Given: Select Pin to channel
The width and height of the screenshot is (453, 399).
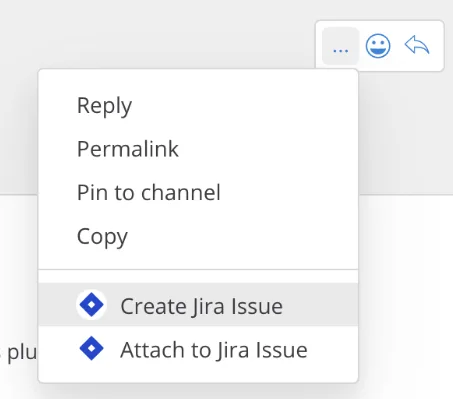Looking at the screenshot, I should click(198, 192).
